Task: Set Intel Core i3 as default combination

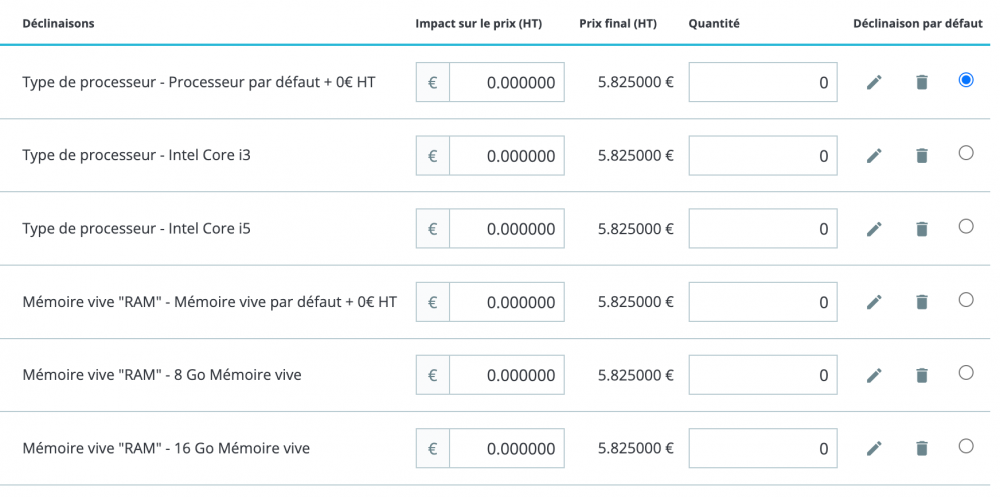Action: coord(965,153)
